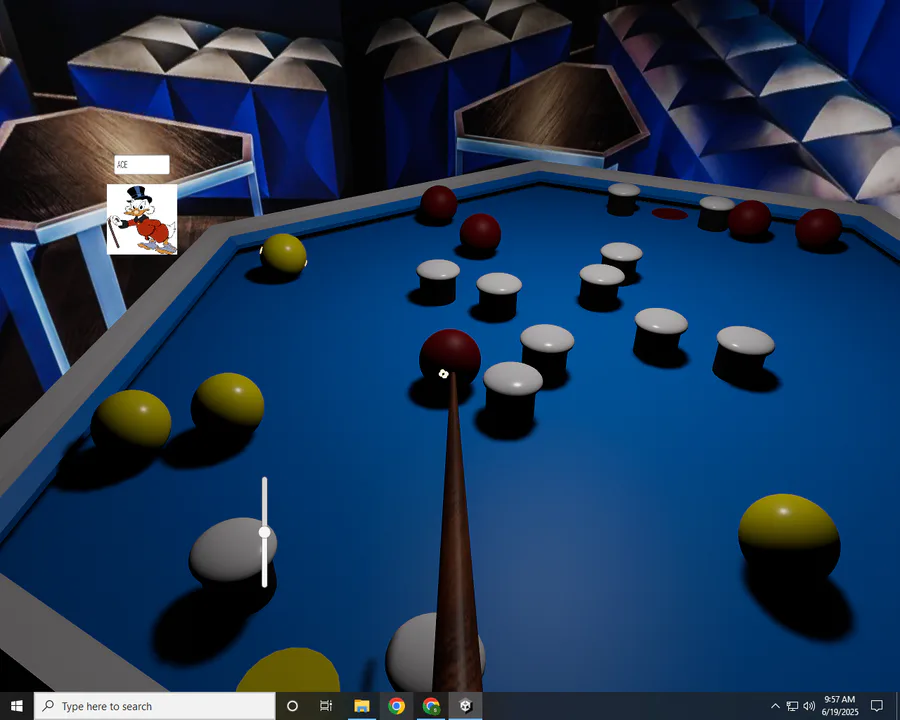Image resolution: width=900 pixels, height=720 pixels.
Task: Click the Unity game icon in taskbar
Action: pyautogui.click(x=465, y=706)
